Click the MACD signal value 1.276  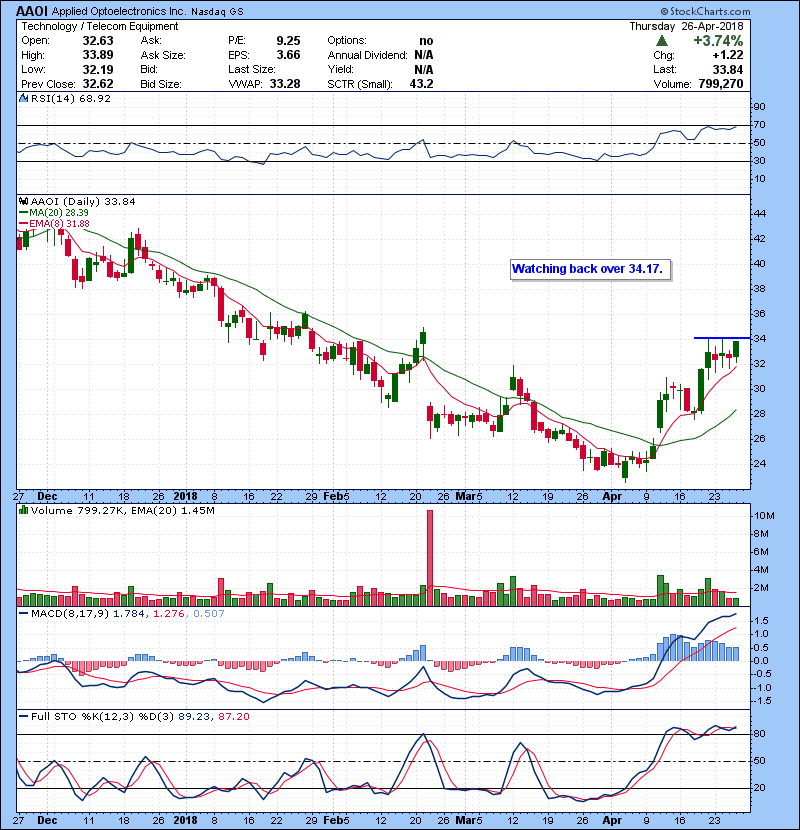coord(169,614)
